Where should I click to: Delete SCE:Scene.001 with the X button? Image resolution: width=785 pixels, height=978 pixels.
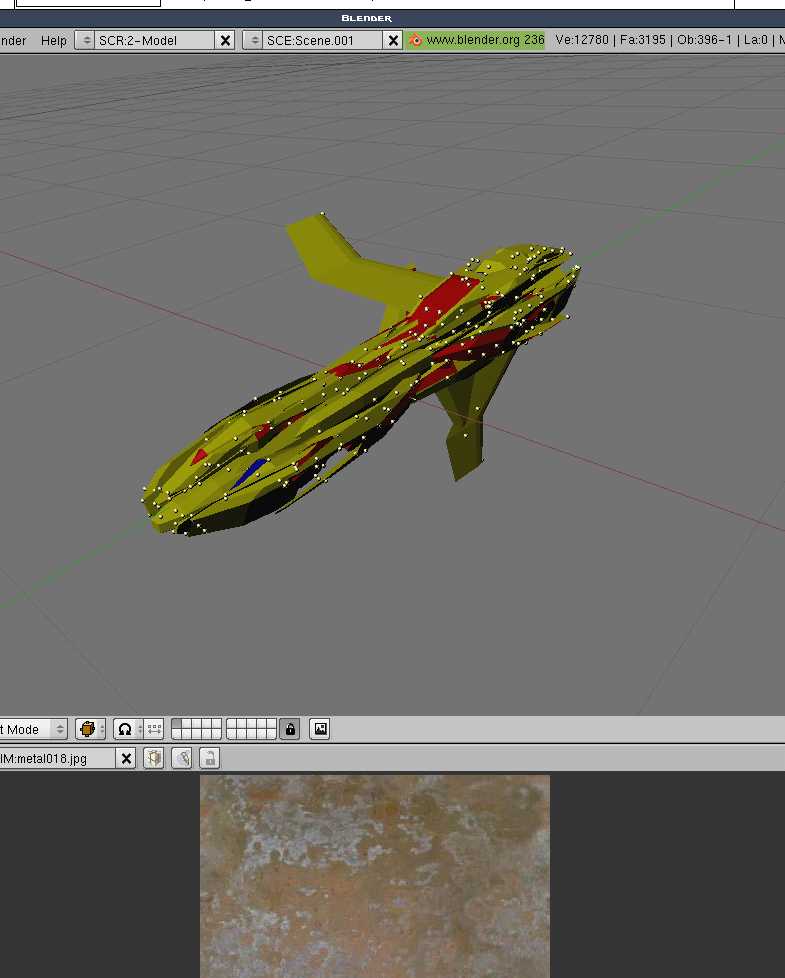(x=394, y=40)
